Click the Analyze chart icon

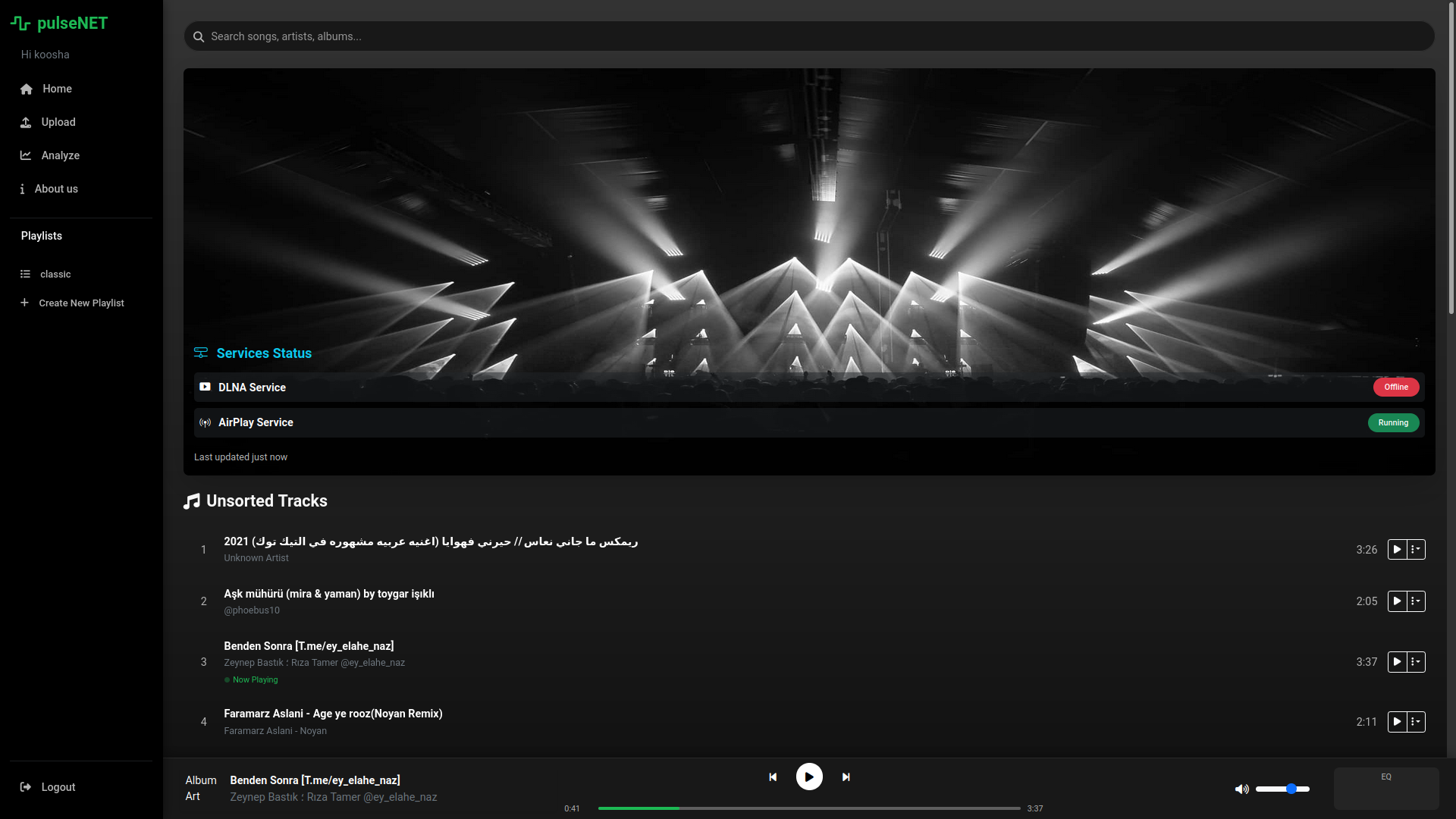click(x=27, y=155)
